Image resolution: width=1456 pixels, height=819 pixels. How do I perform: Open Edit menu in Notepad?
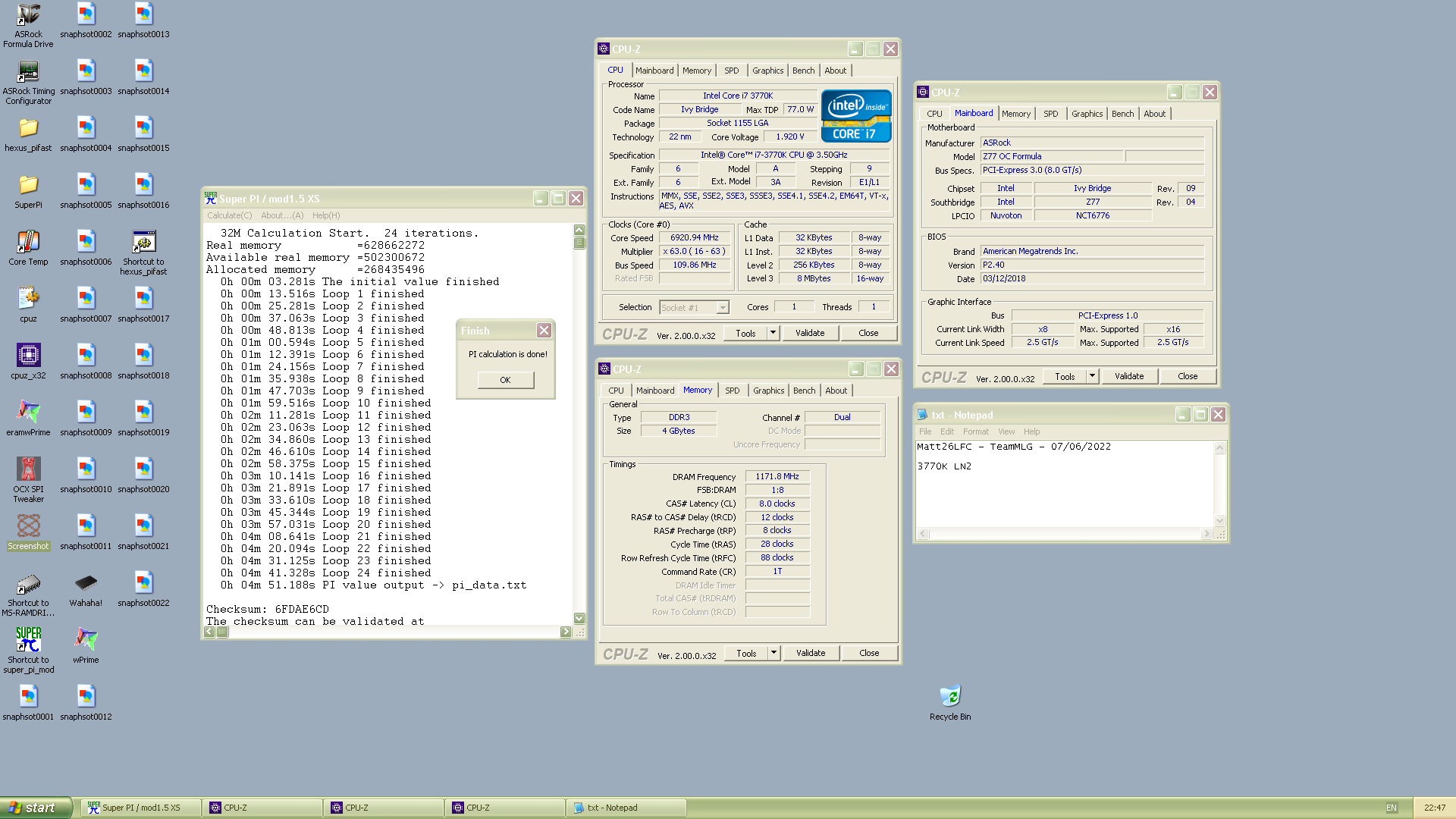point(947,431)
